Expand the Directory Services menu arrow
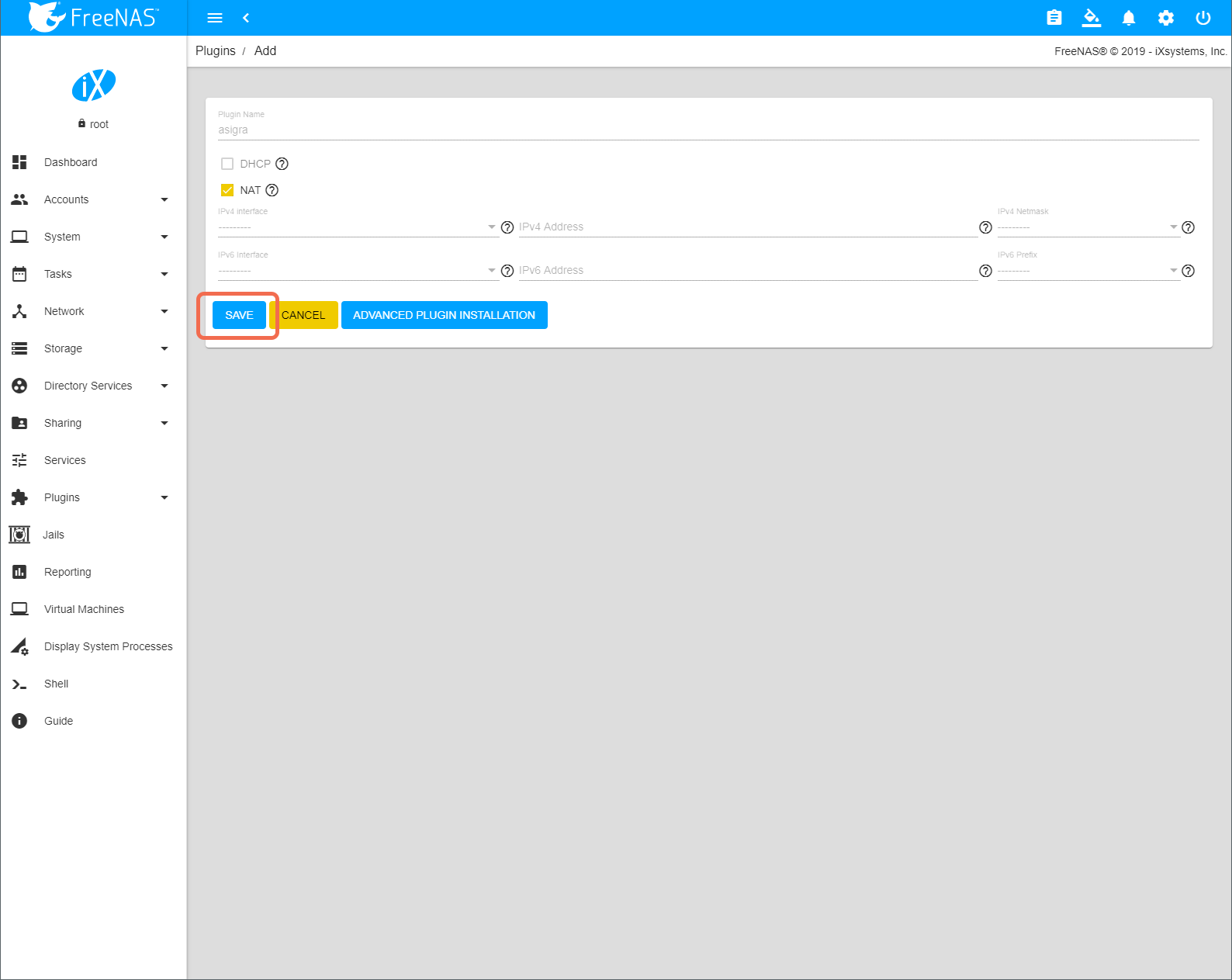 pos(164,386)
